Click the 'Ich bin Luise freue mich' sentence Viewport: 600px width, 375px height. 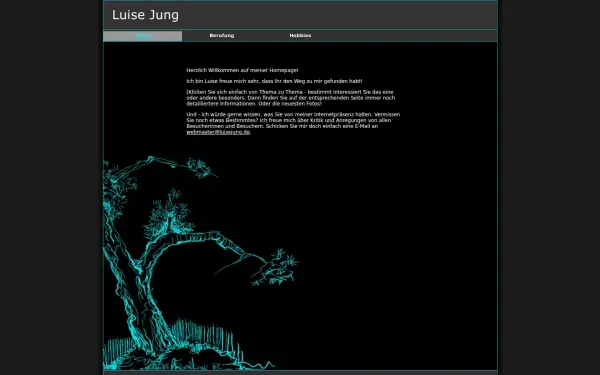tap(274, 81)
